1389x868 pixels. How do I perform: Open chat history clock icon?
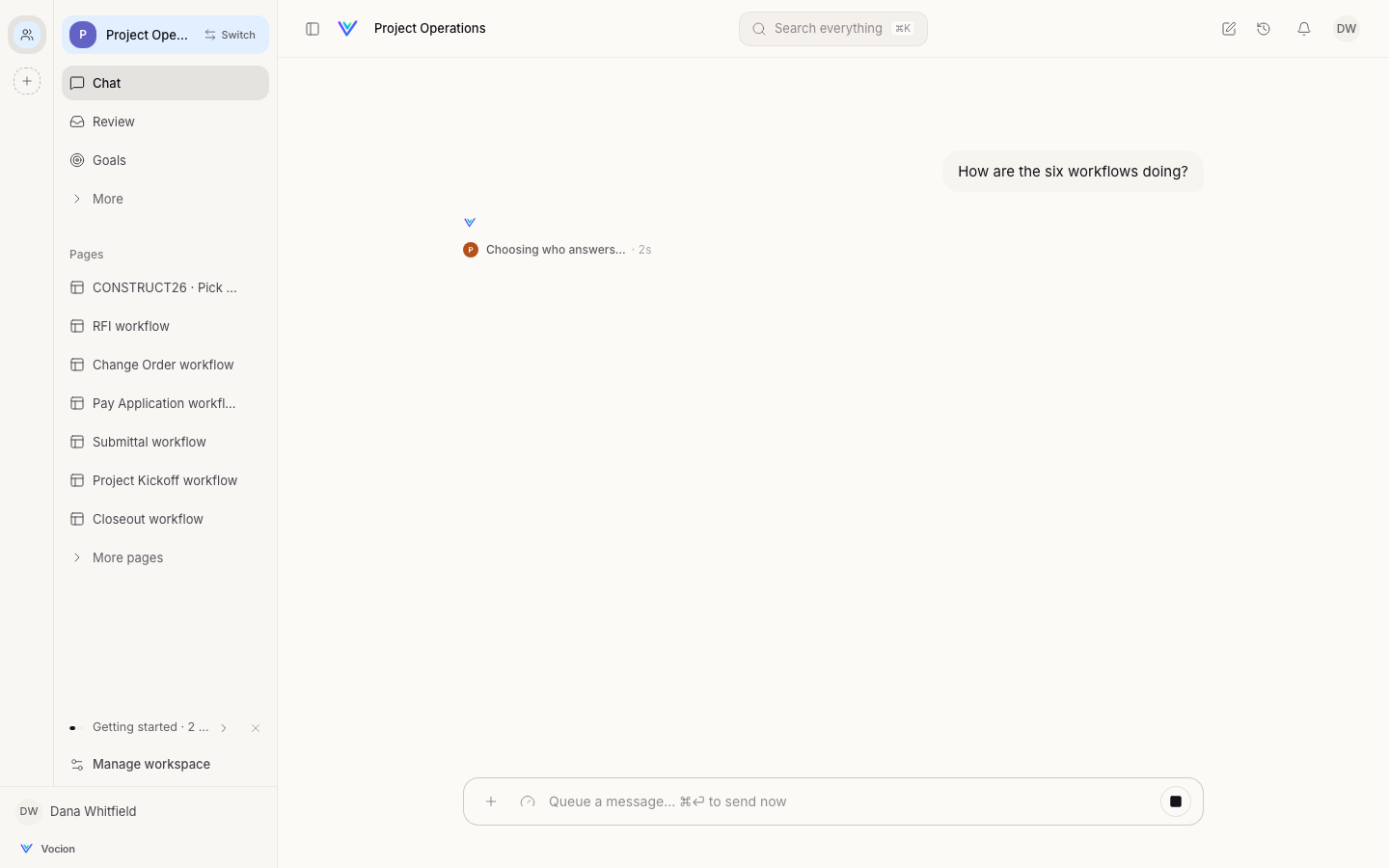tap(1264, 29)
